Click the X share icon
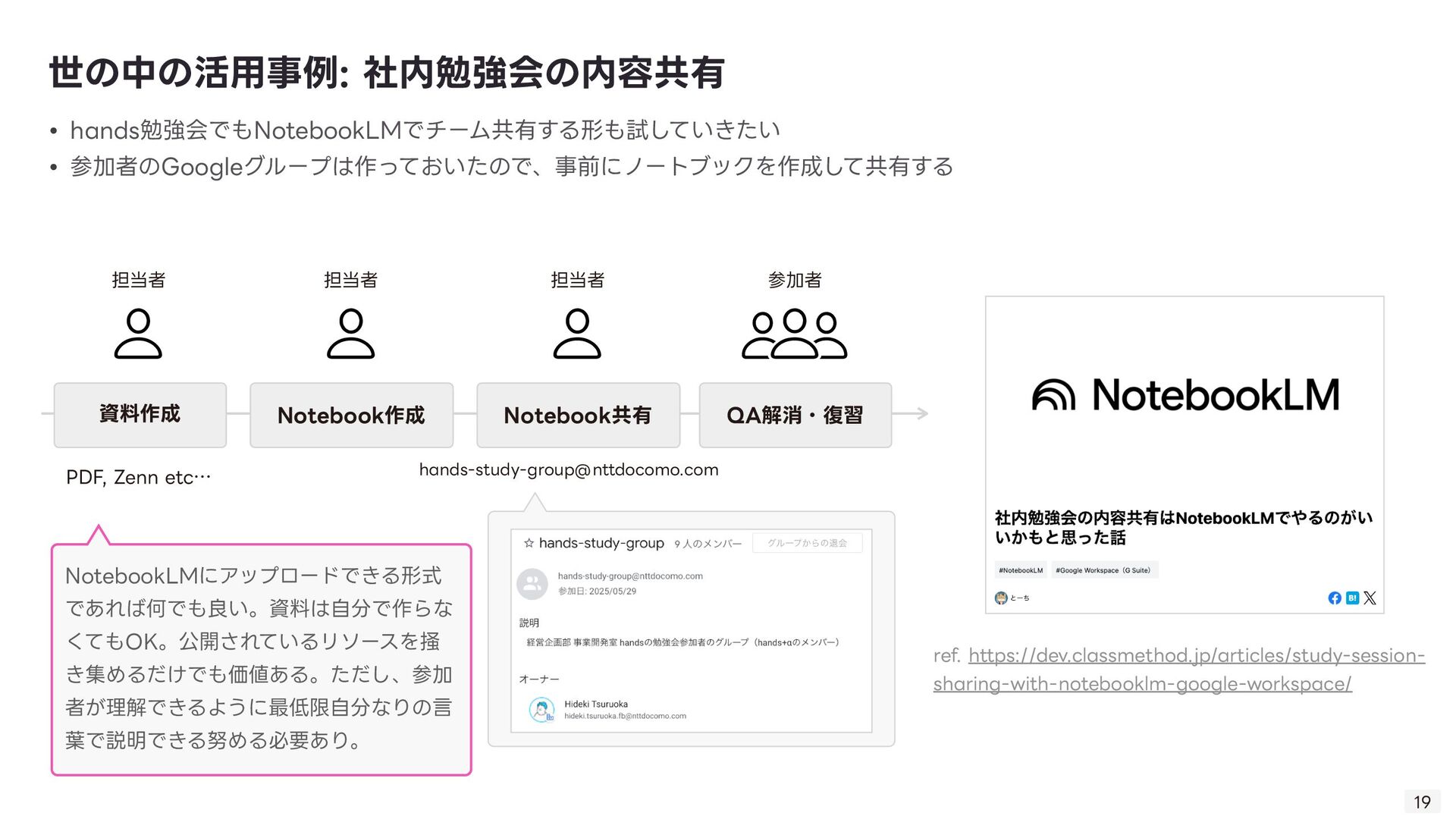Image resolution: width=1456 pixels, height=819 pixels. pos(1370,598)
